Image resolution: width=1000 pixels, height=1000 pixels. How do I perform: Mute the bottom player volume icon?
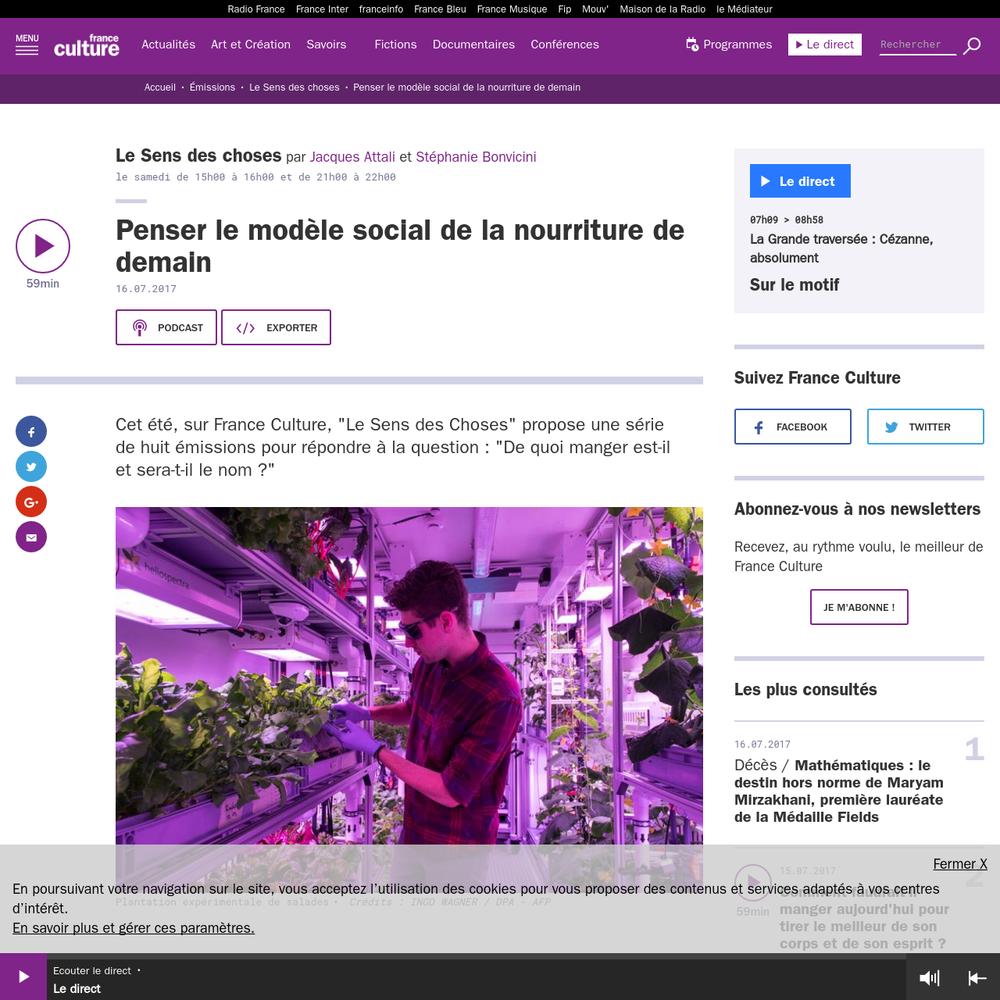tap(929, 978)
